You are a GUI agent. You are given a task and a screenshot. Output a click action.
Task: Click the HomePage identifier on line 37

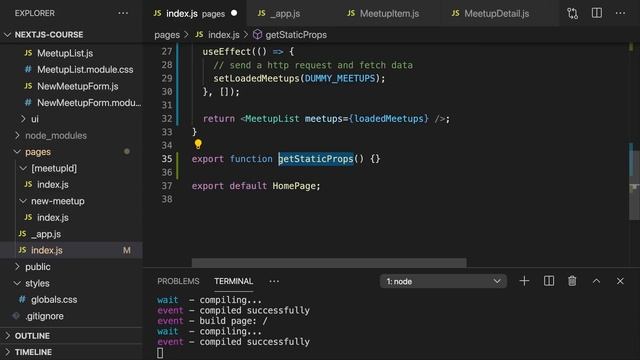294,186
